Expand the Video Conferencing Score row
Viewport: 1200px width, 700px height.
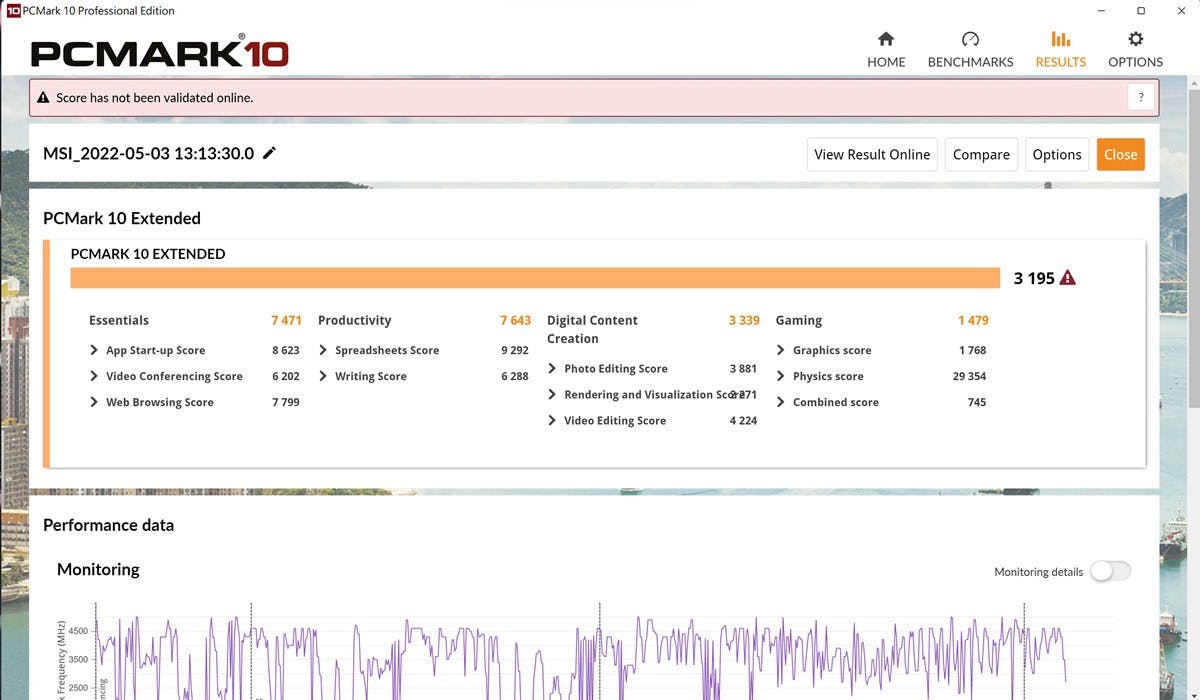point(95,376)
